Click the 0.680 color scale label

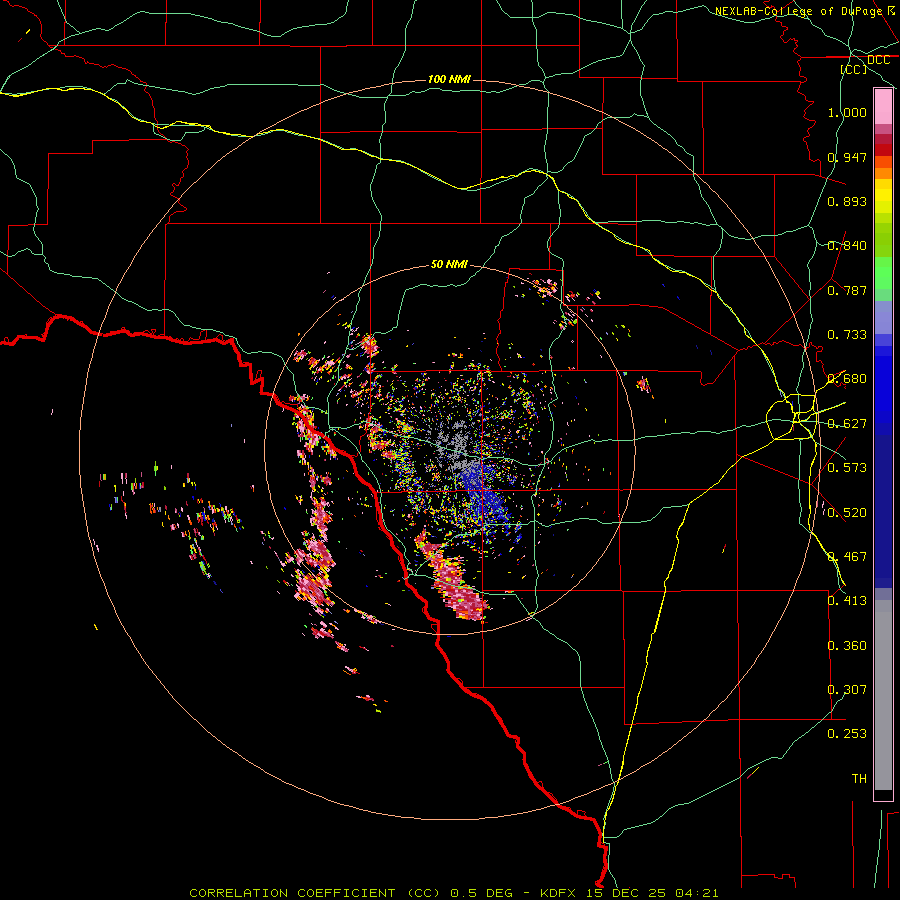[847, 379]
